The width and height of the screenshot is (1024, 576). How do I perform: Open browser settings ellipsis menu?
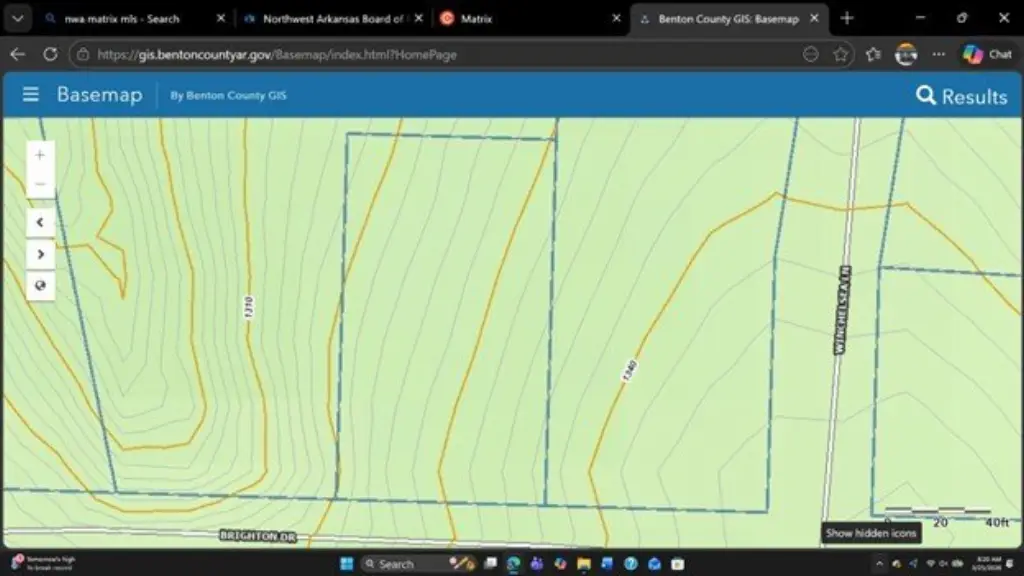coord(938,54)
